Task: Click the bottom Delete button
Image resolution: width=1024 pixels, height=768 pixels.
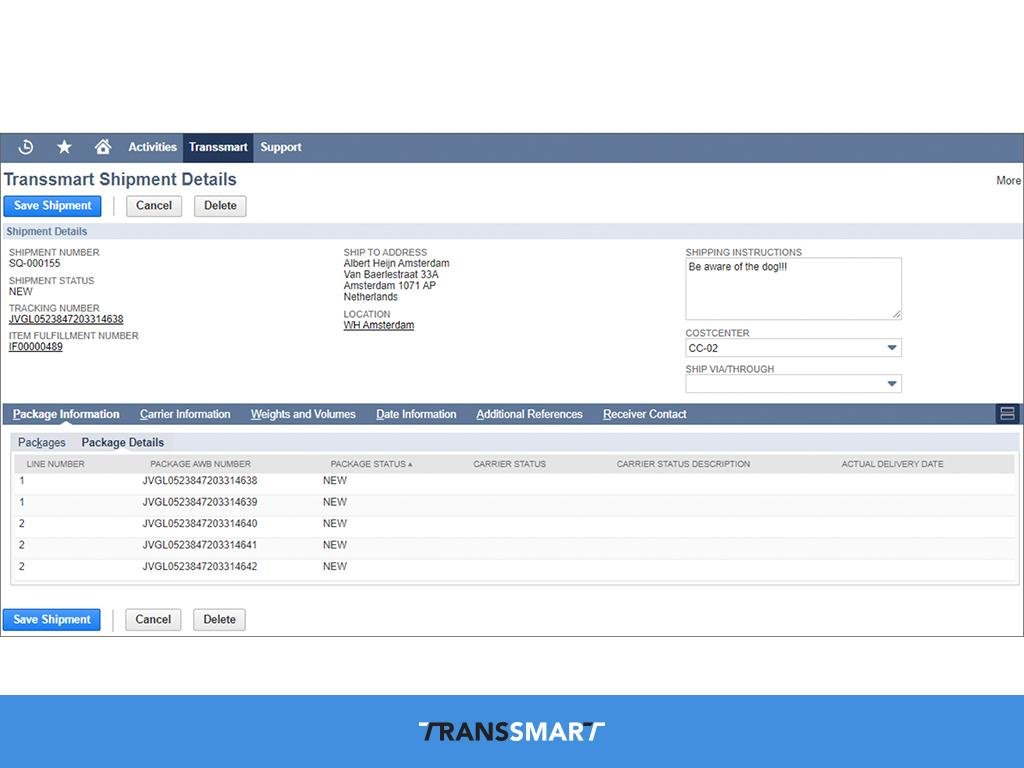Action: pos(219,619)
